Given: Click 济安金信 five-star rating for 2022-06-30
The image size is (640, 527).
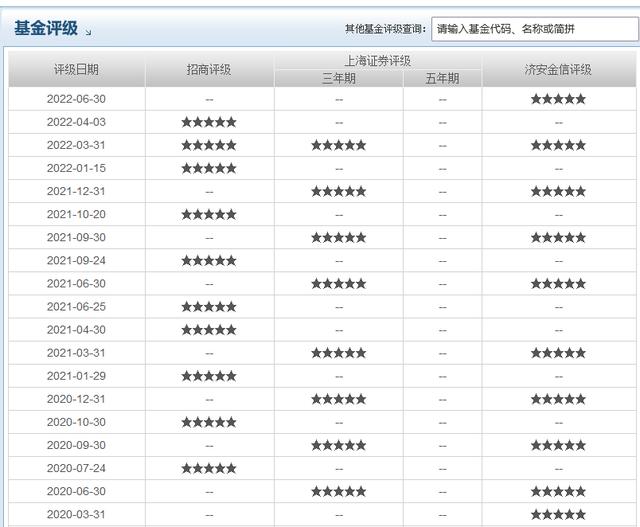Looking at the screenshot, I should [x=558, y=99].
